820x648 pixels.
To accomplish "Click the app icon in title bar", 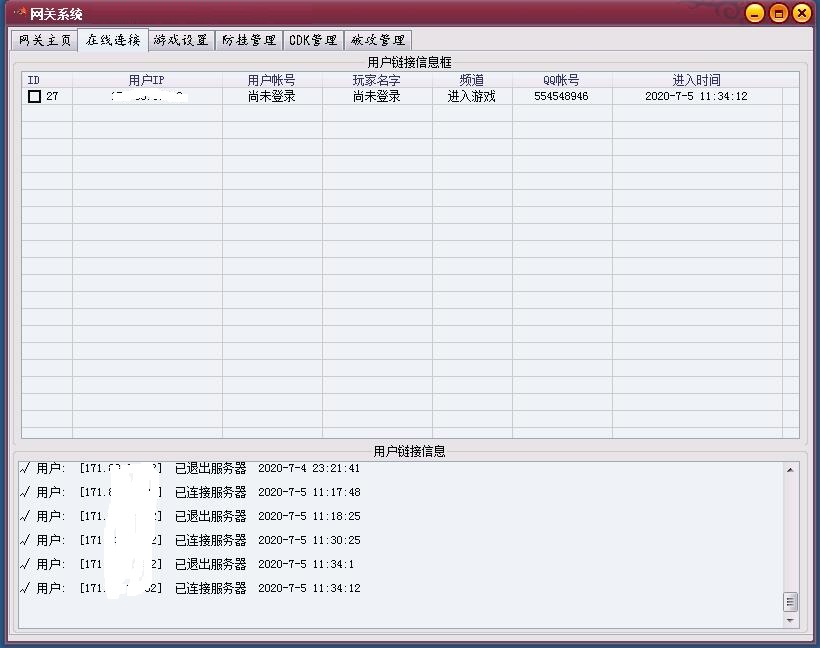I will click(x=20, y=12).
